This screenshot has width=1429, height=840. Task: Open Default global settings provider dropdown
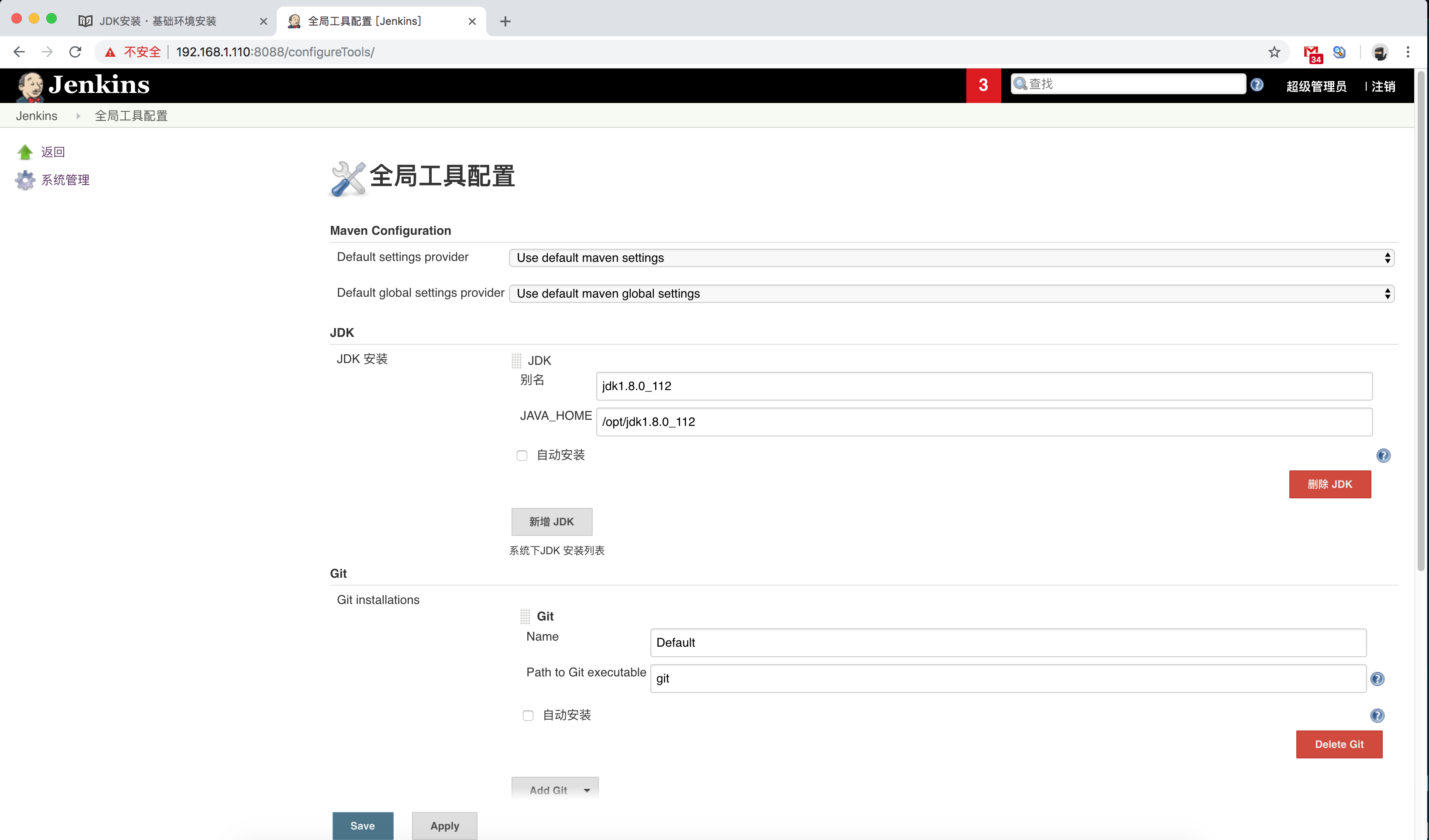click(951, 294)
